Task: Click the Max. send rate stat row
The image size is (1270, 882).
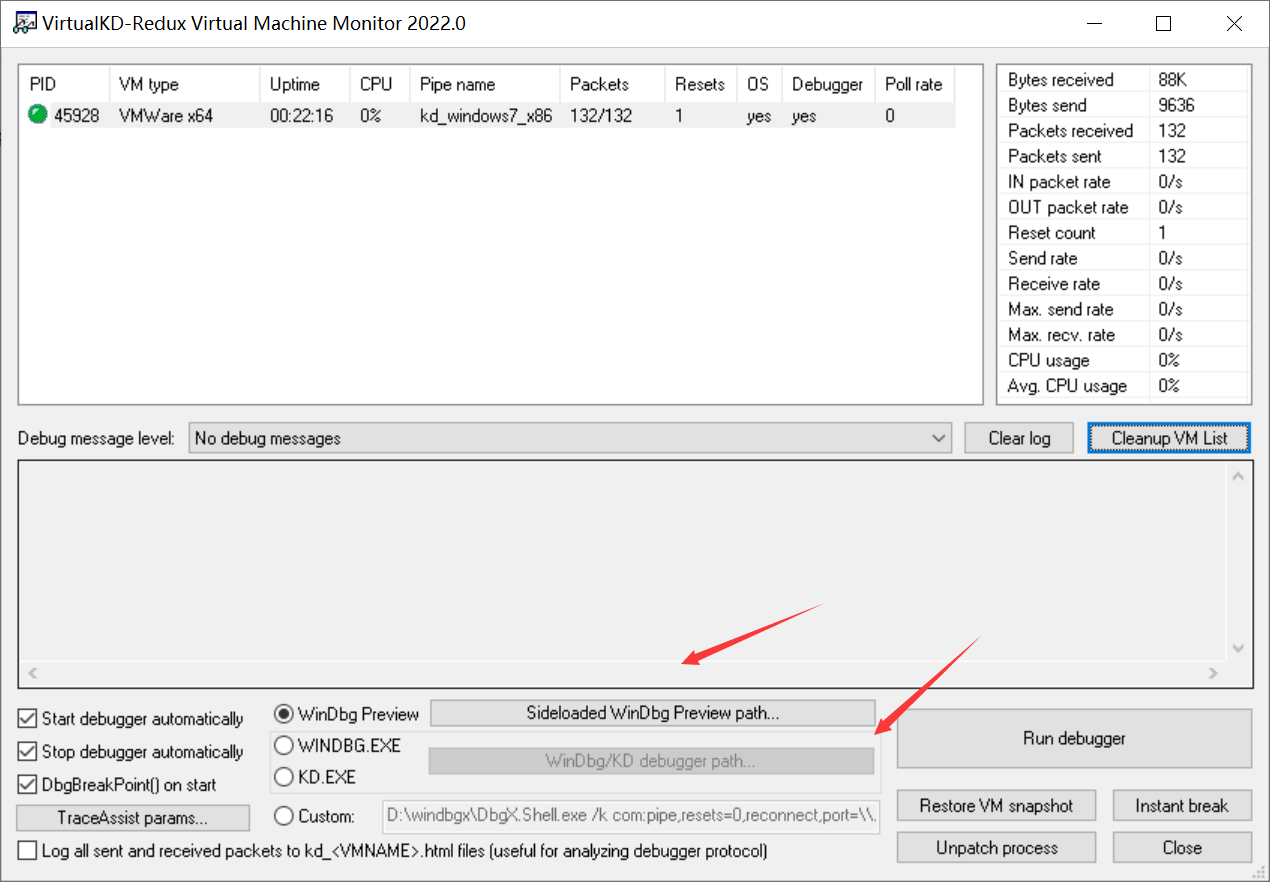Action: click(1123, 310)
